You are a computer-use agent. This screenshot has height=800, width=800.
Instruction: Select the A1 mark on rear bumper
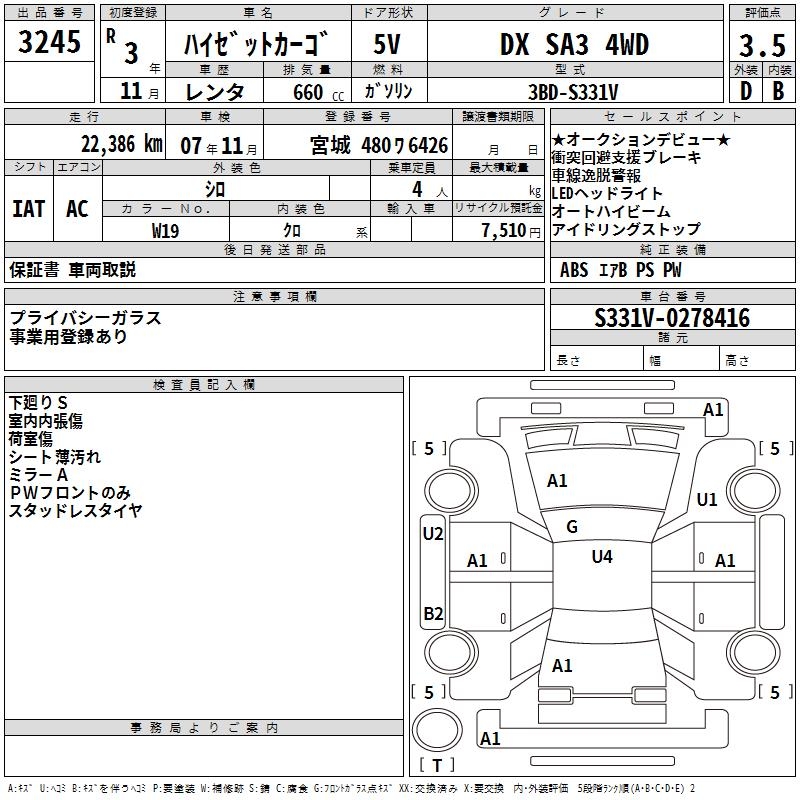[490, 738]
